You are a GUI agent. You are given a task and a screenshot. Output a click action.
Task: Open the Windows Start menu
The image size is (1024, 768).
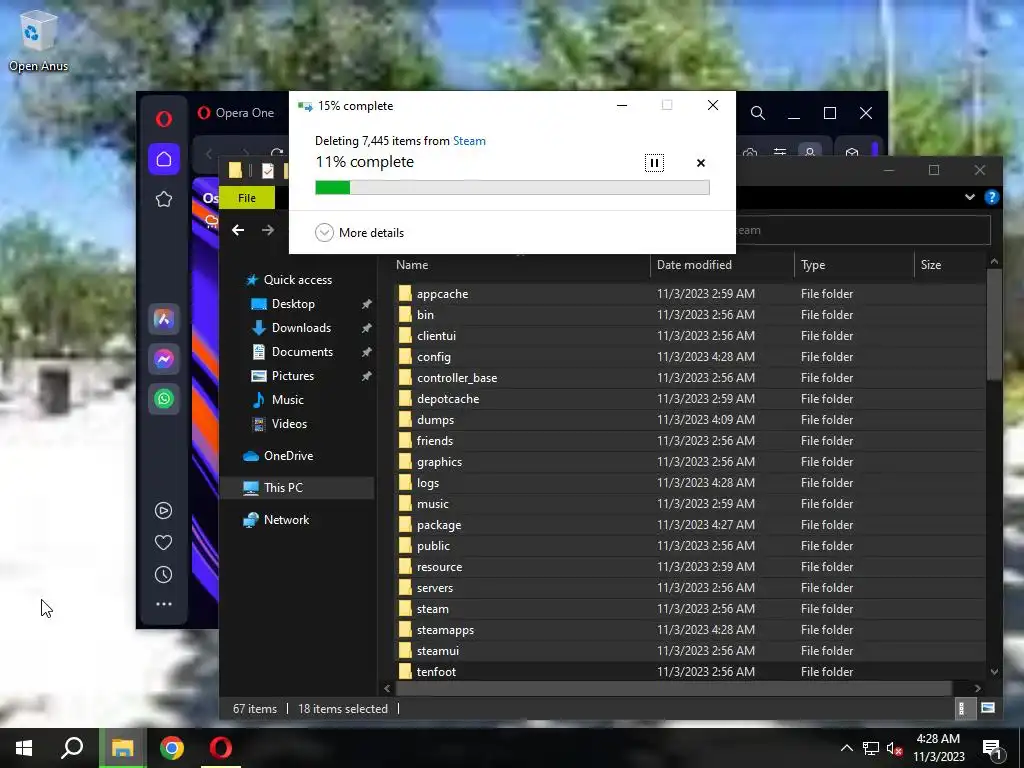pyautogui.click(x=24, y=748)
